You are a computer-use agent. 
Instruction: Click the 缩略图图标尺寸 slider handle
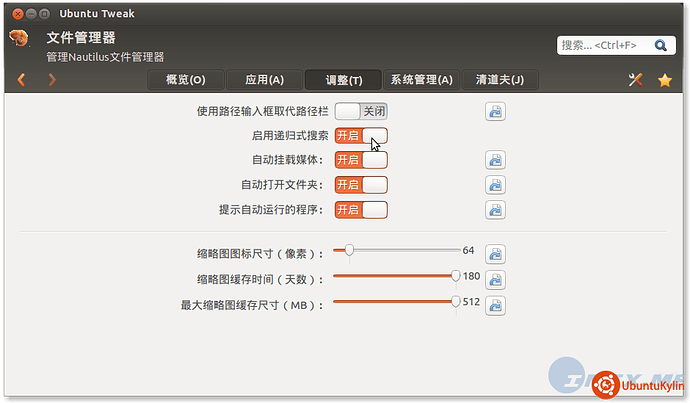[349, 250]
